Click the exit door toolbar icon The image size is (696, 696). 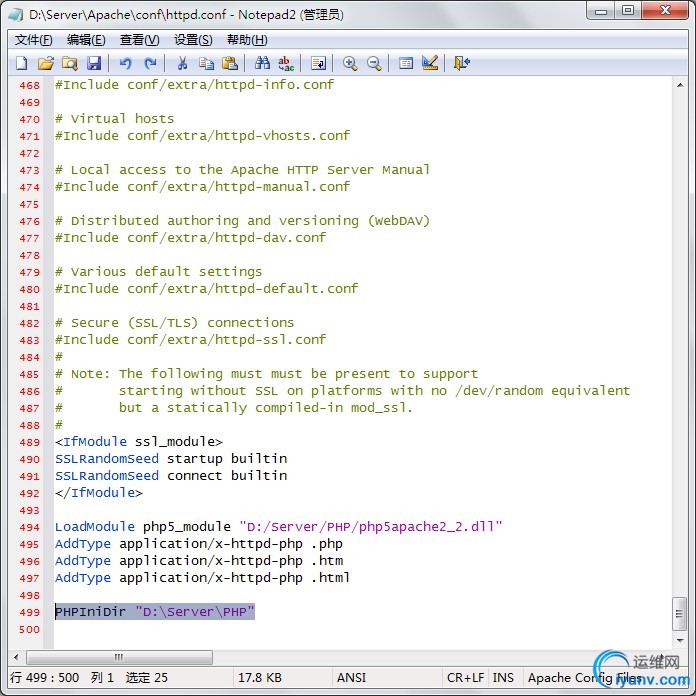click(462, 63)
